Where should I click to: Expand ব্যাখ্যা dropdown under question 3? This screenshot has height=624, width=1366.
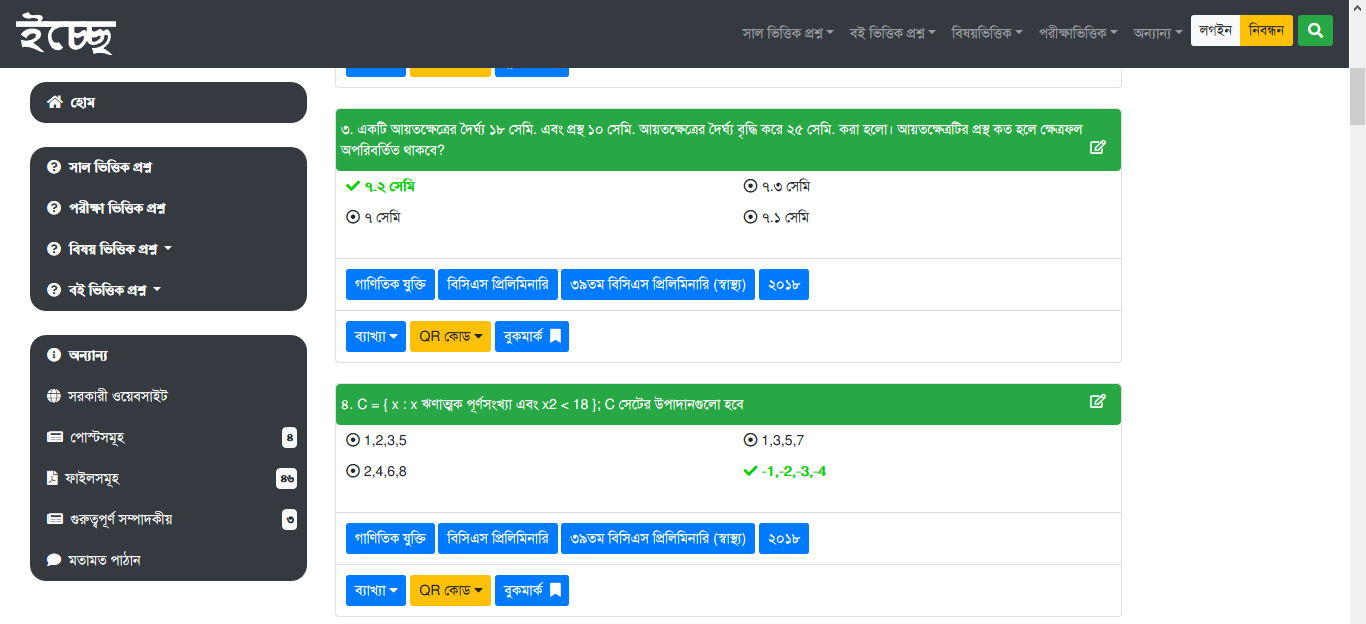(x=376, y=337)
